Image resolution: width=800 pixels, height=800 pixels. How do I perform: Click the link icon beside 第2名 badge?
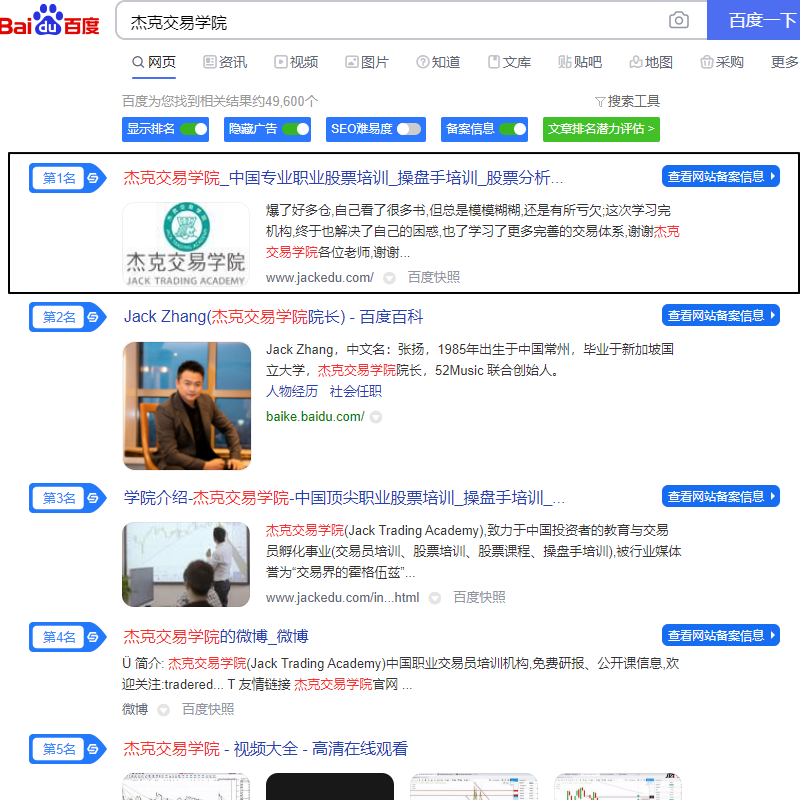pos(93,317)
